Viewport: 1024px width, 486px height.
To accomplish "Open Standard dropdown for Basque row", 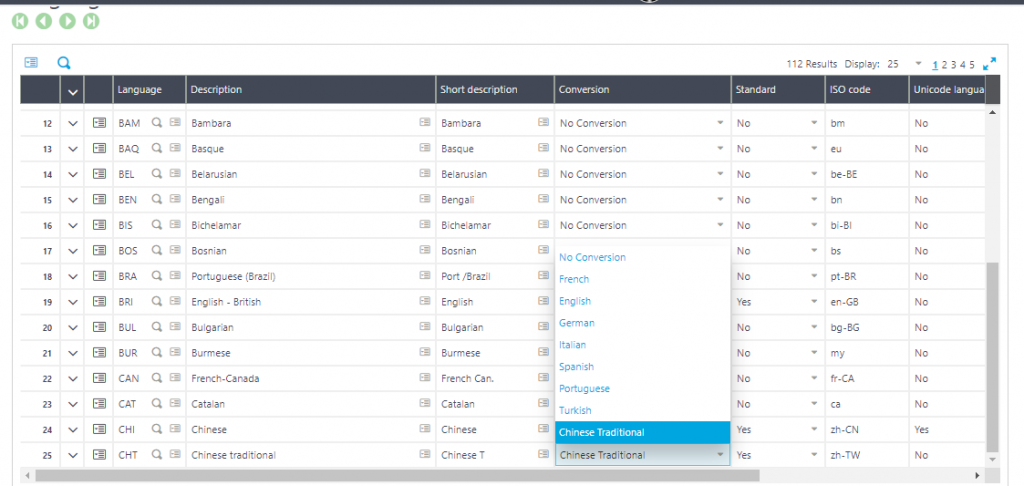I will [x=814, y=148].
